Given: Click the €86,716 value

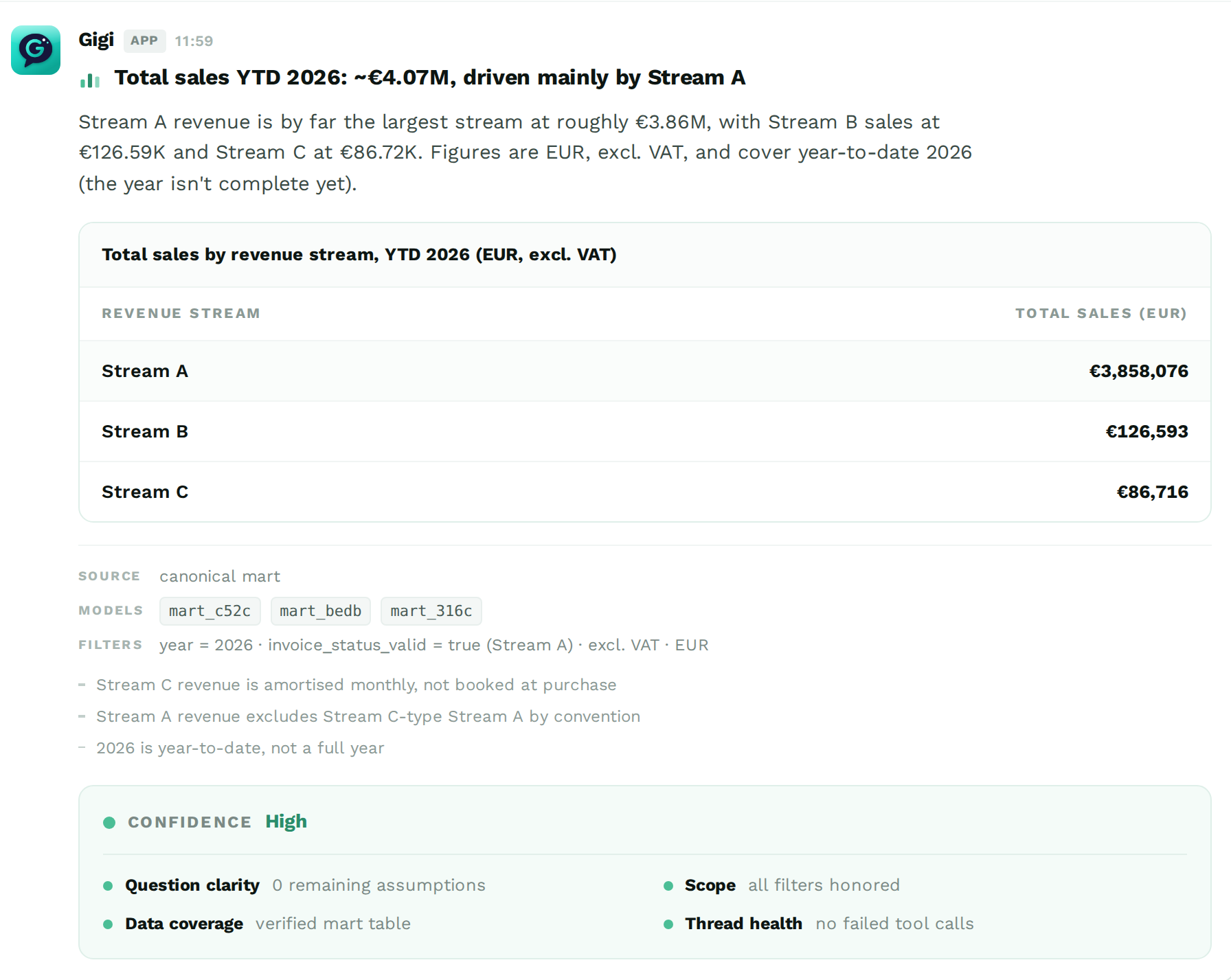Looking at the screenshot, I should pos(1153,492).
